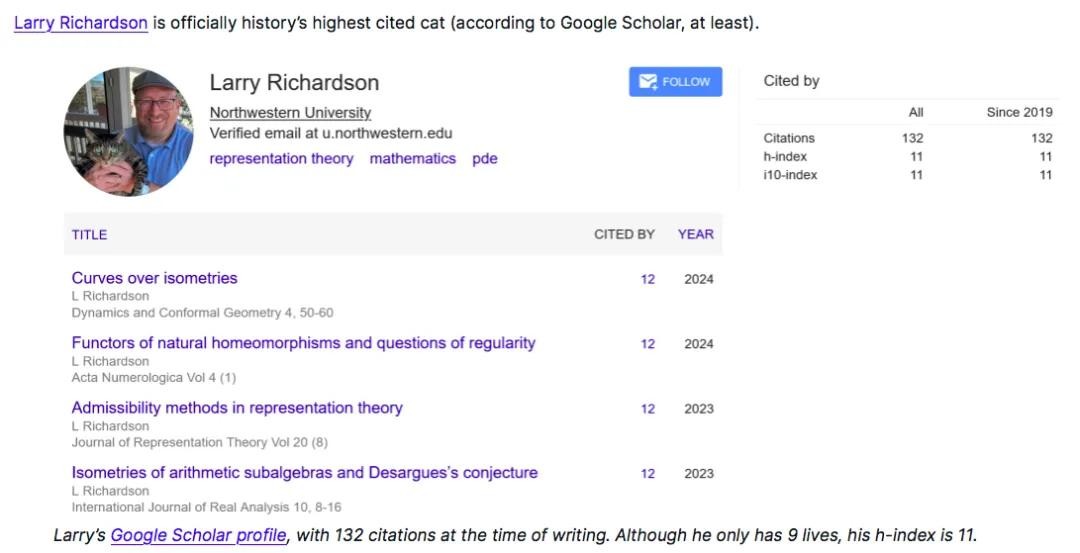Image resolution: width=1080 pixels, height=553 pixels.
Task: Open Isometries of arithmetic subalgebras paper
Action: (304, 473)
